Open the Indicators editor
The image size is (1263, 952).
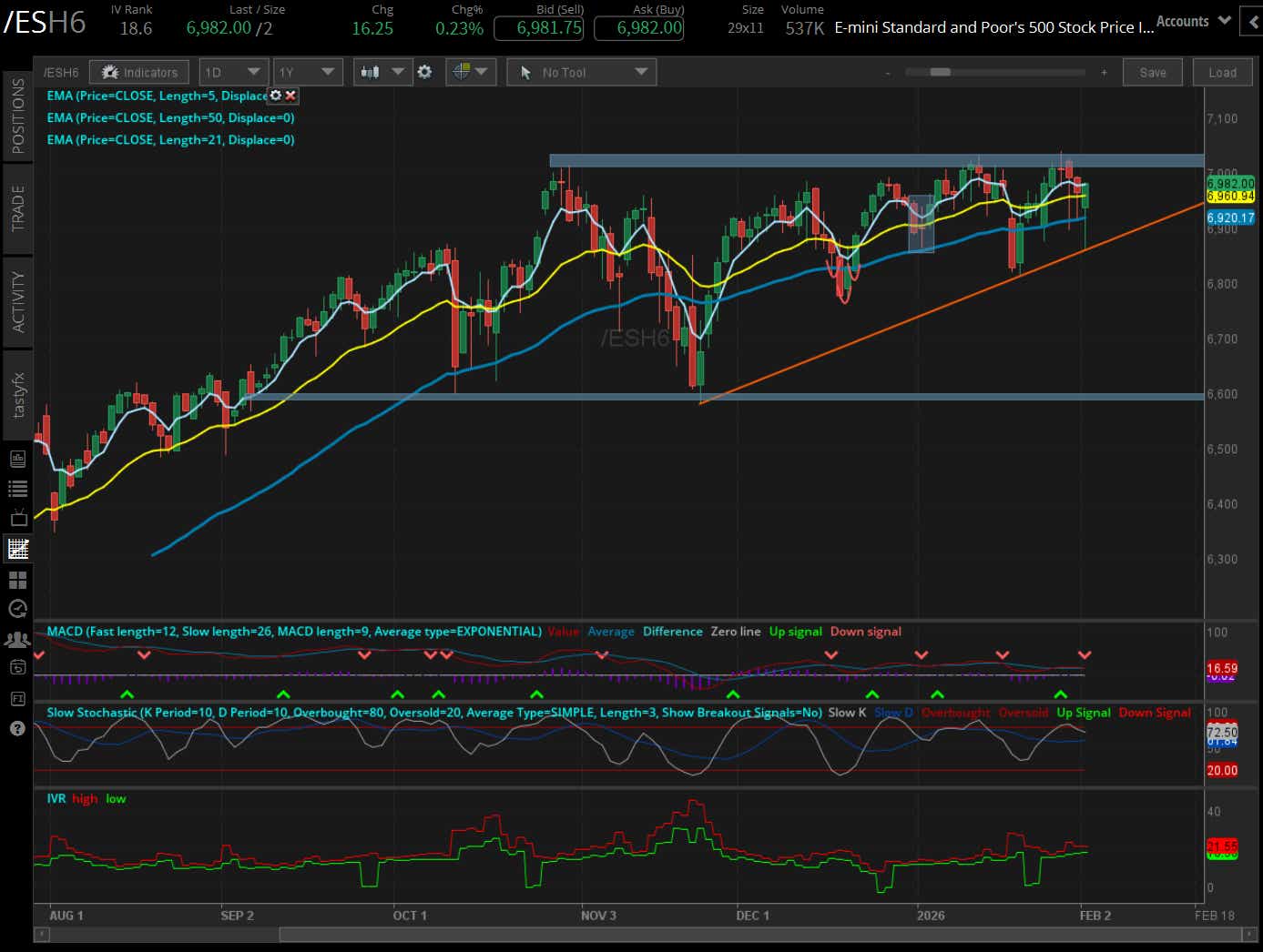[138, 71]
